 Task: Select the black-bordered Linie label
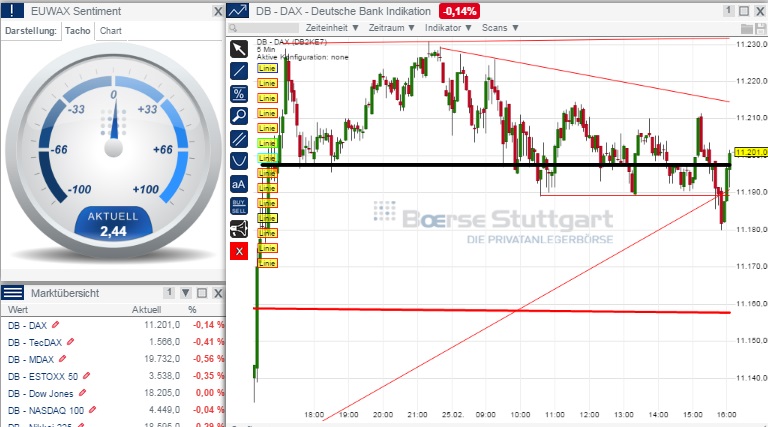[x=267, y=218]
